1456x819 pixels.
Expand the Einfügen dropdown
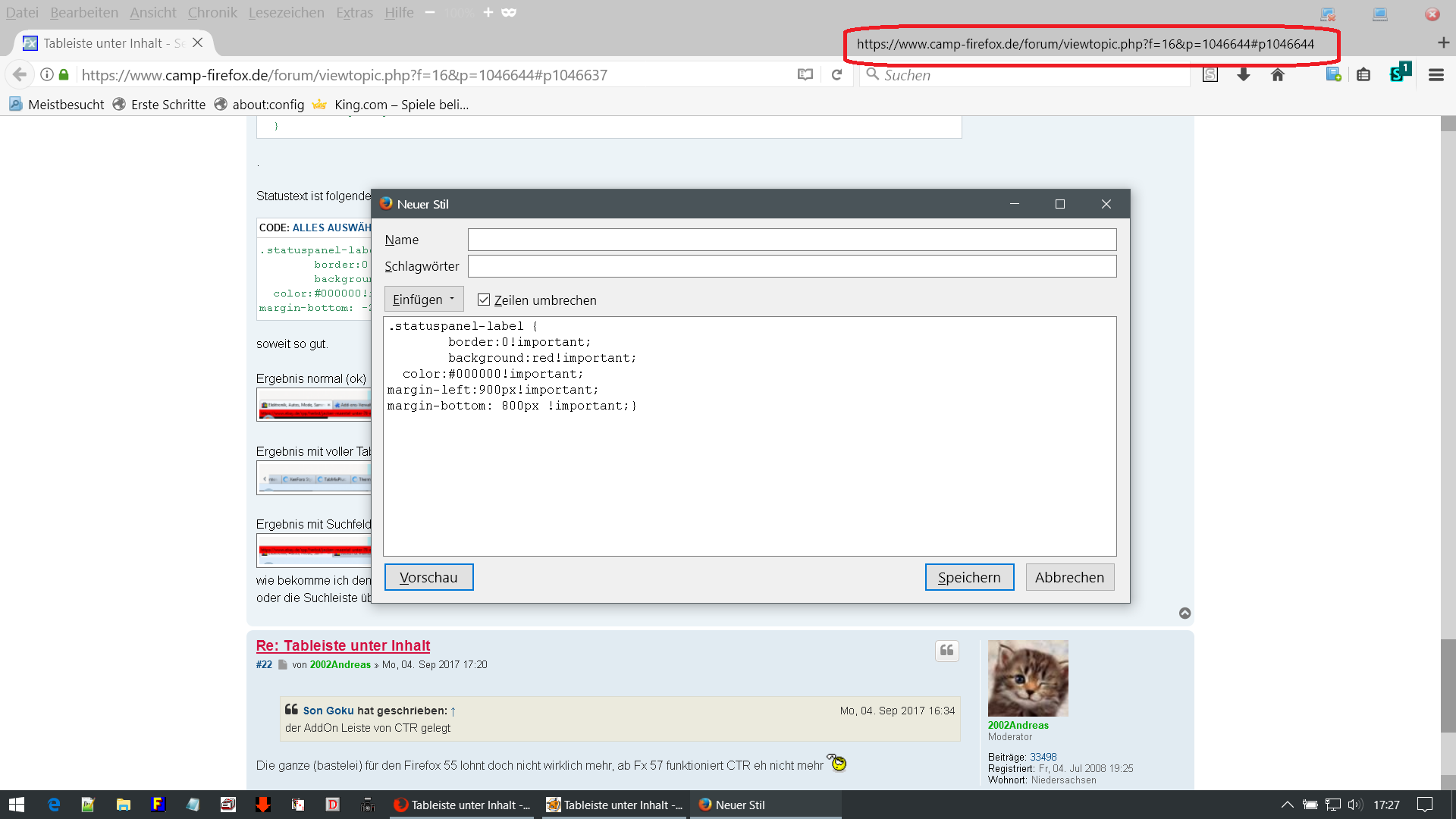click(423, 300)
